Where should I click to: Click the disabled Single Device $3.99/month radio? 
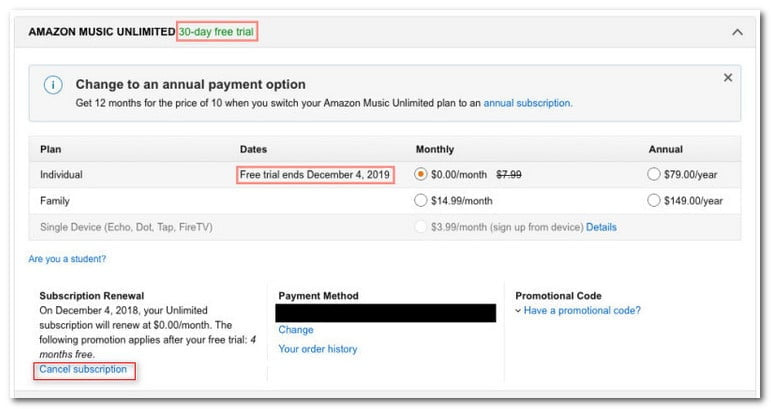pos(420,227)
